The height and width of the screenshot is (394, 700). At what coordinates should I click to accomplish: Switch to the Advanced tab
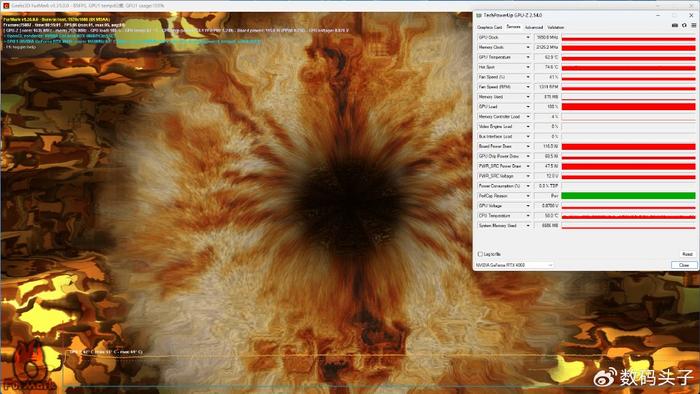click(x=534, y=27)
